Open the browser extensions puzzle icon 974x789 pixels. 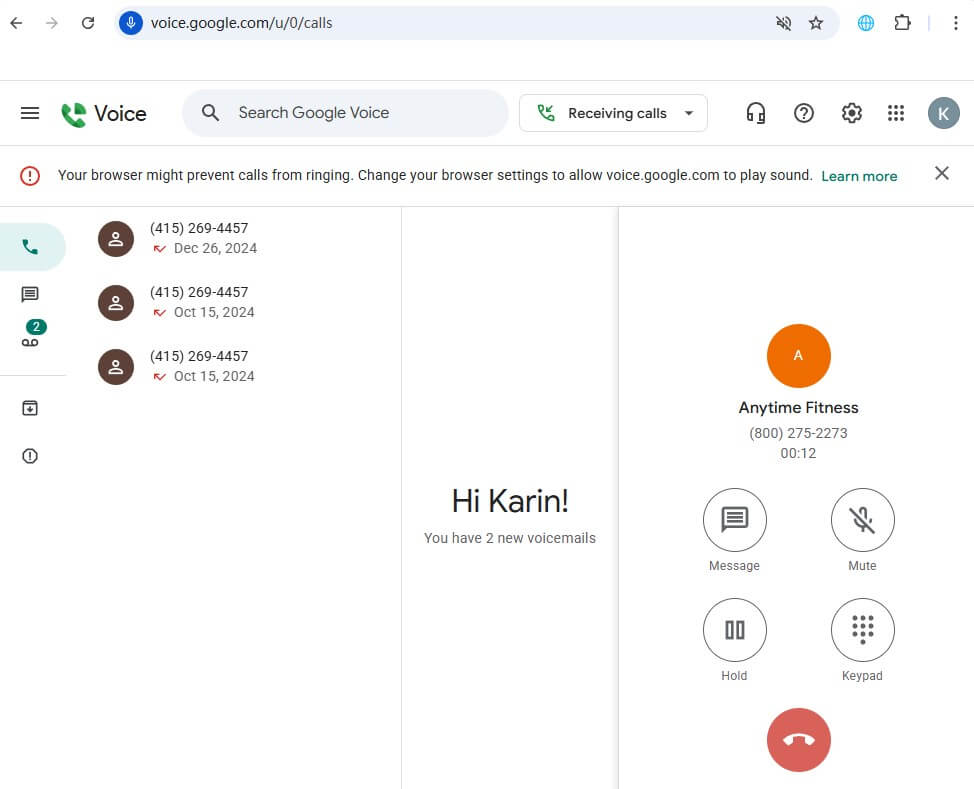[902, 23]
